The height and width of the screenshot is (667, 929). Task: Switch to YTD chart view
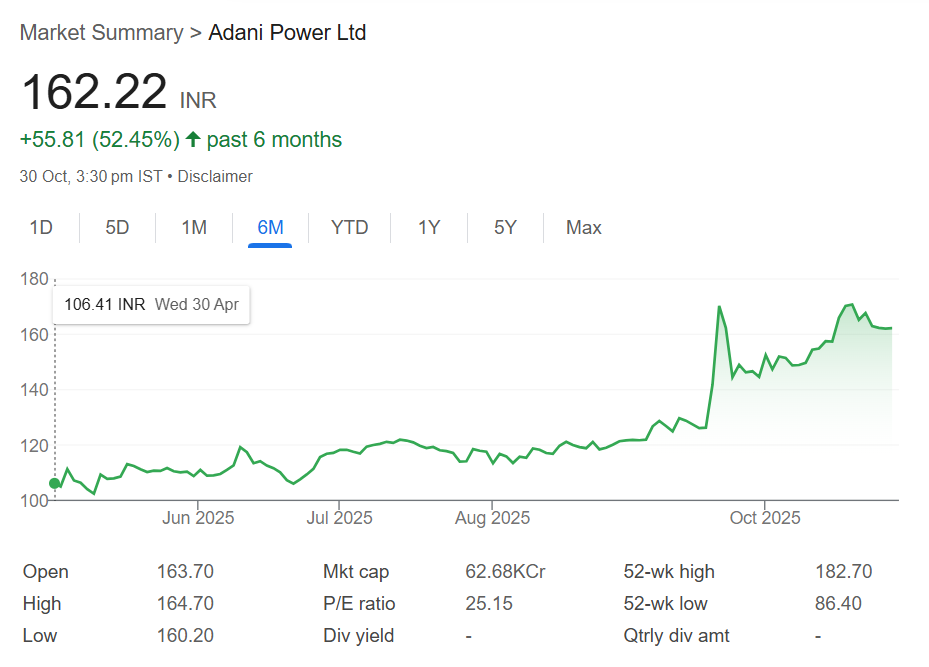point(350,228)
